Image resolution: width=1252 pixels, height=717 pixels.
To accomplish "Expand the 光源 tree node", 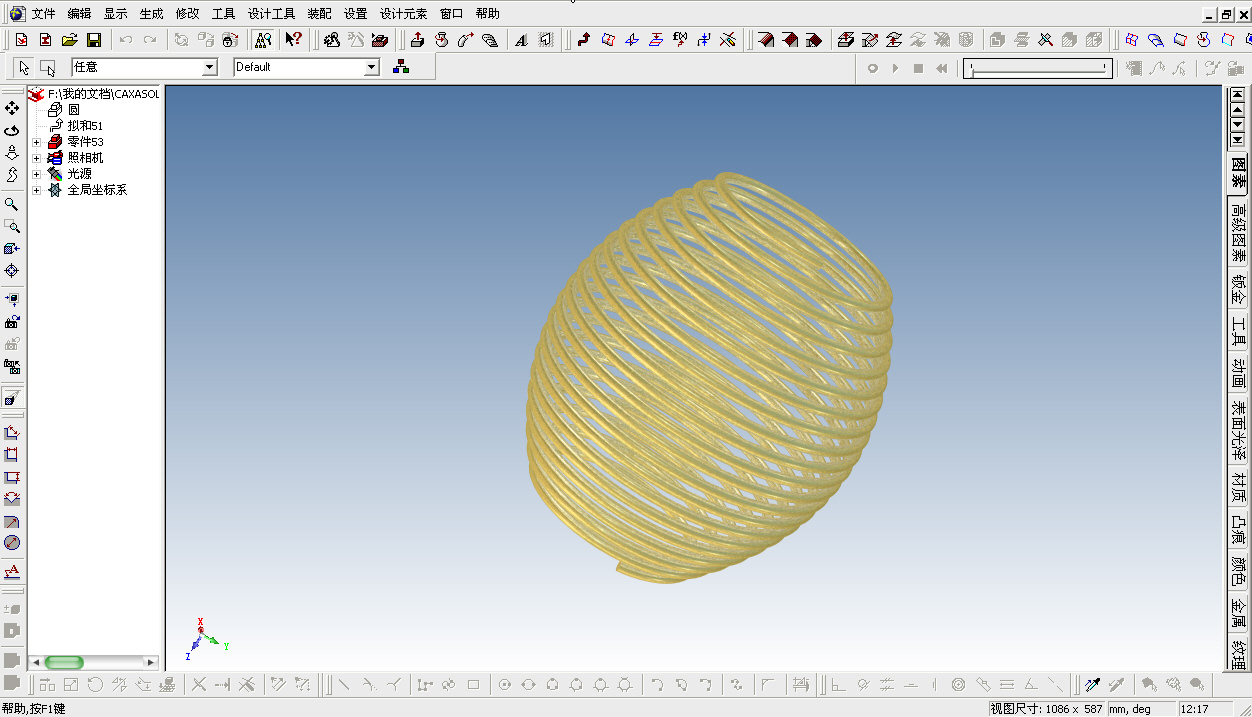I will pos(37,174).
